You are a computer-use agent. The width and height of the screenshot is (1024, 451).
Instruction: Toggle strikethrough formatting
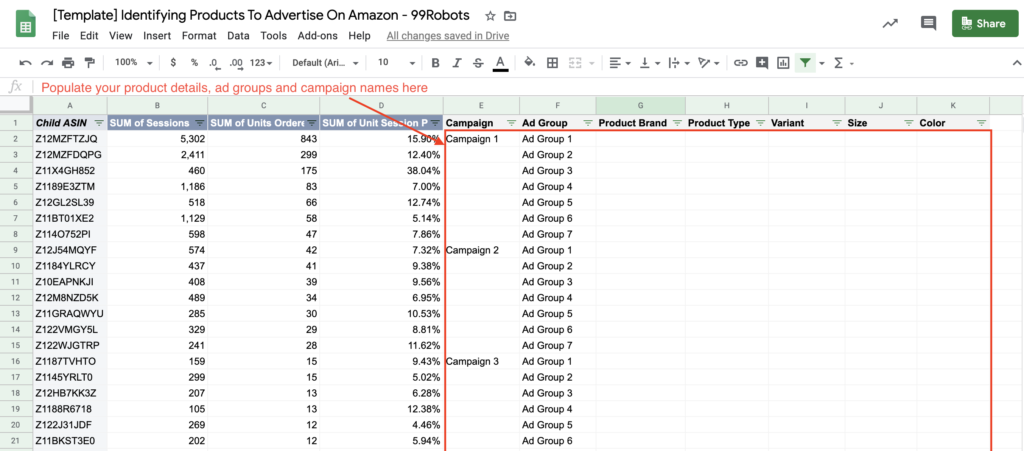[x=477, y=62]
